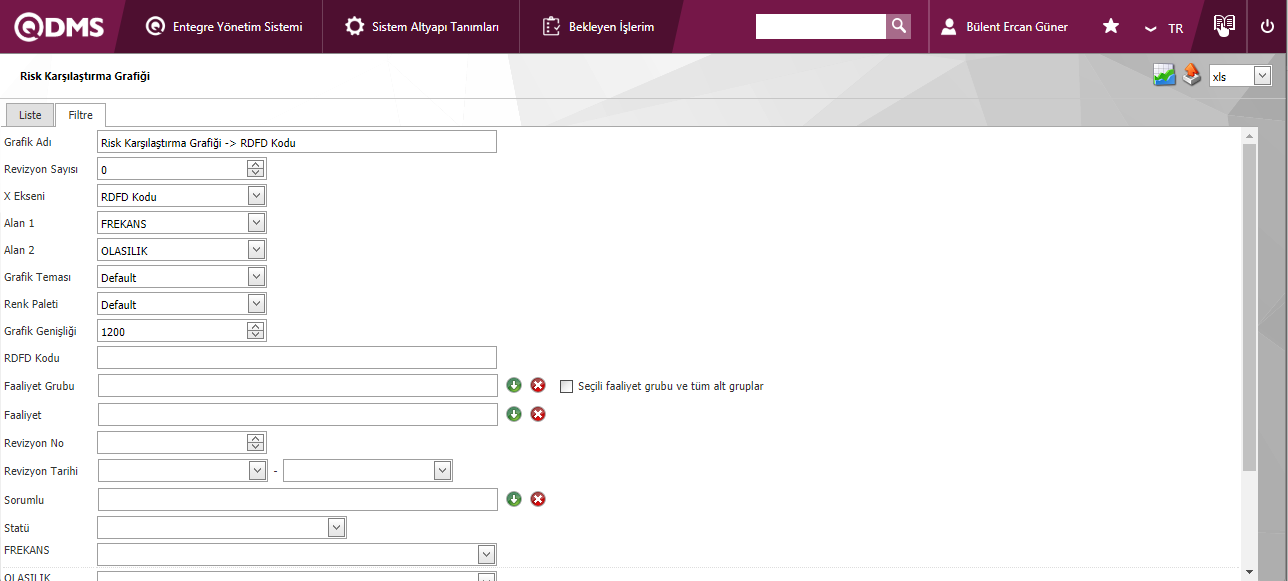Click the power logout icon
Viewport: 1288px width, 581px height.
click(1267, 27)
